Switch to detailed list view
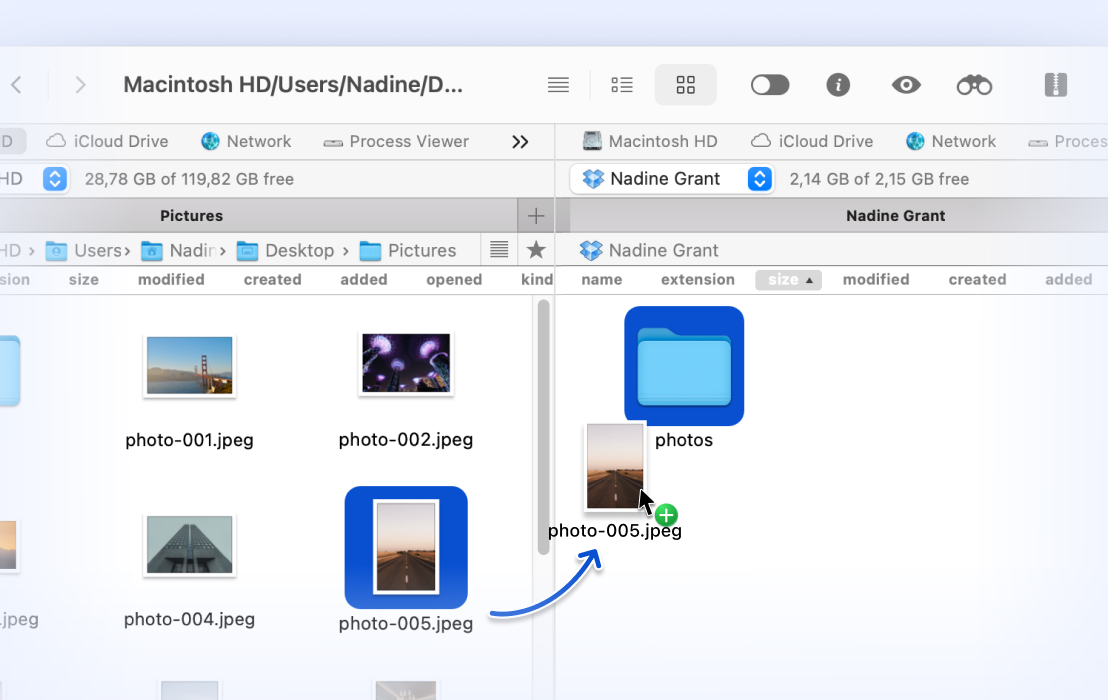This screenshot has height=700, width=1108. 621,84
